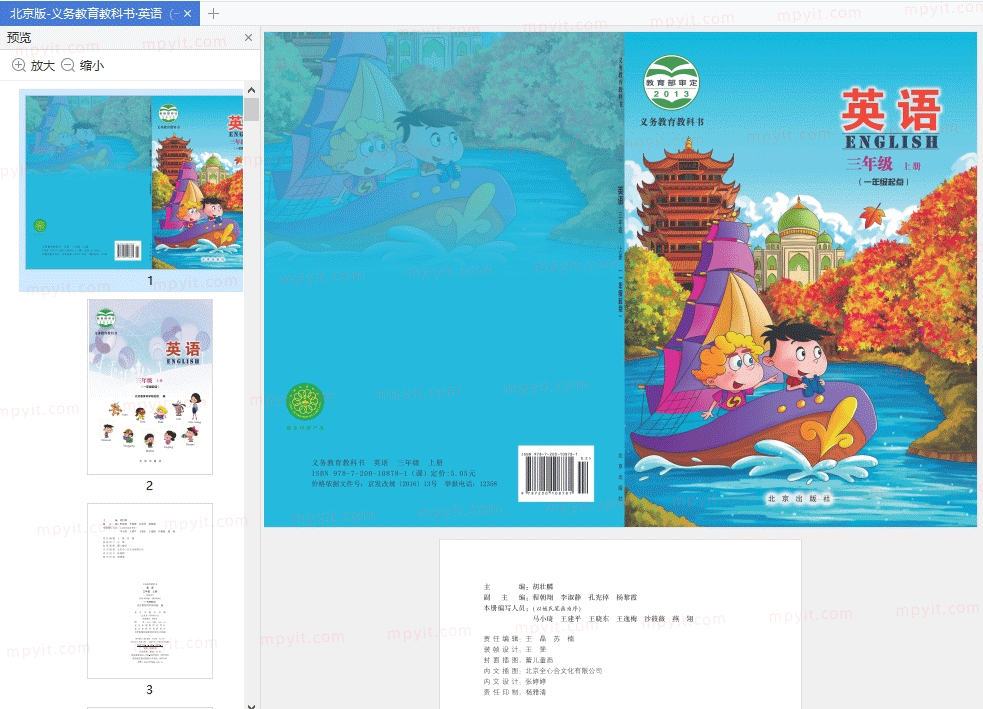Click the 预览 panel title text
The image size is (983, 709).
pyautogui.click(x=19, y=38)
